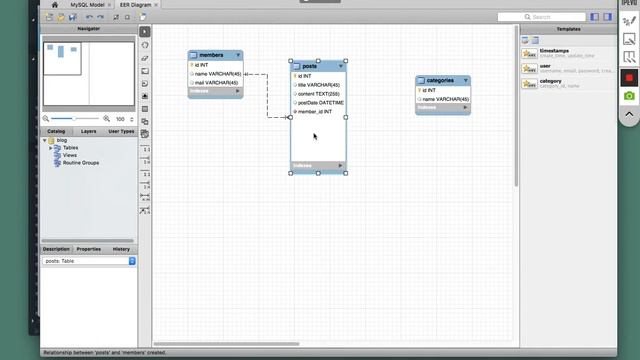Image resolution: width=640 pixels, height=360 pixels.
Task: Switch to the EER Diagram tab
Action: point(136,5)
